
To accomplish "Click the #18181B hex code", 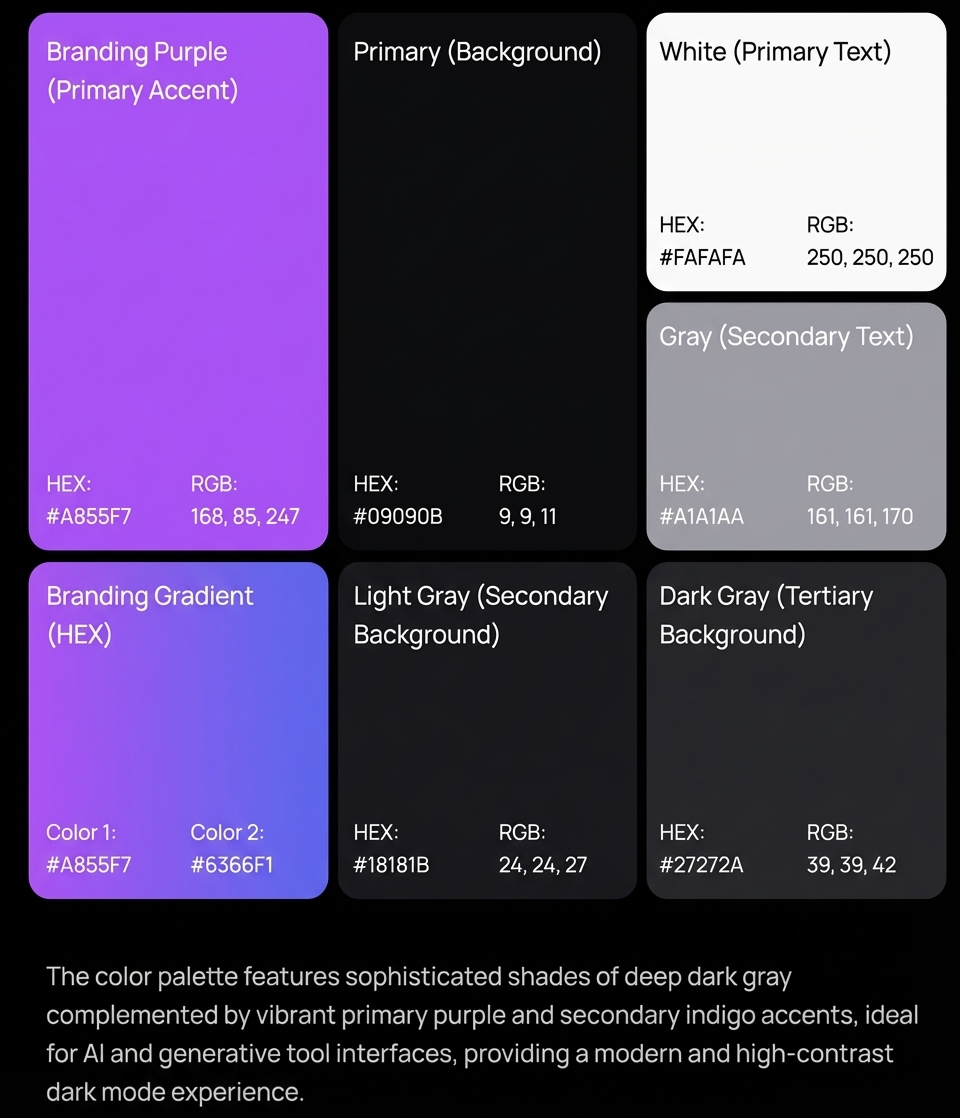I will [392, 865].
